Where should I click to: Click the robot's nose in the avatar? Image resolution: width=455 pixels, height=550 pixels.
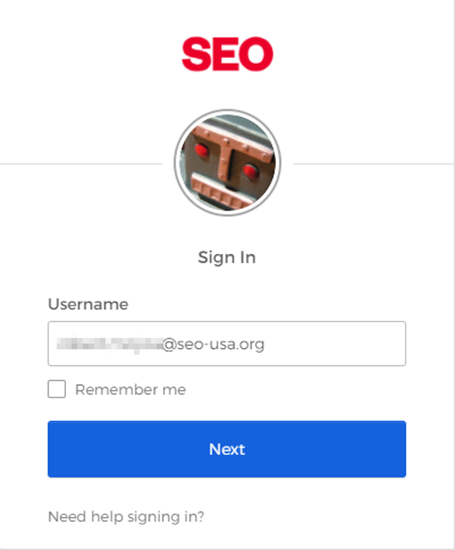tap(226, 163)
